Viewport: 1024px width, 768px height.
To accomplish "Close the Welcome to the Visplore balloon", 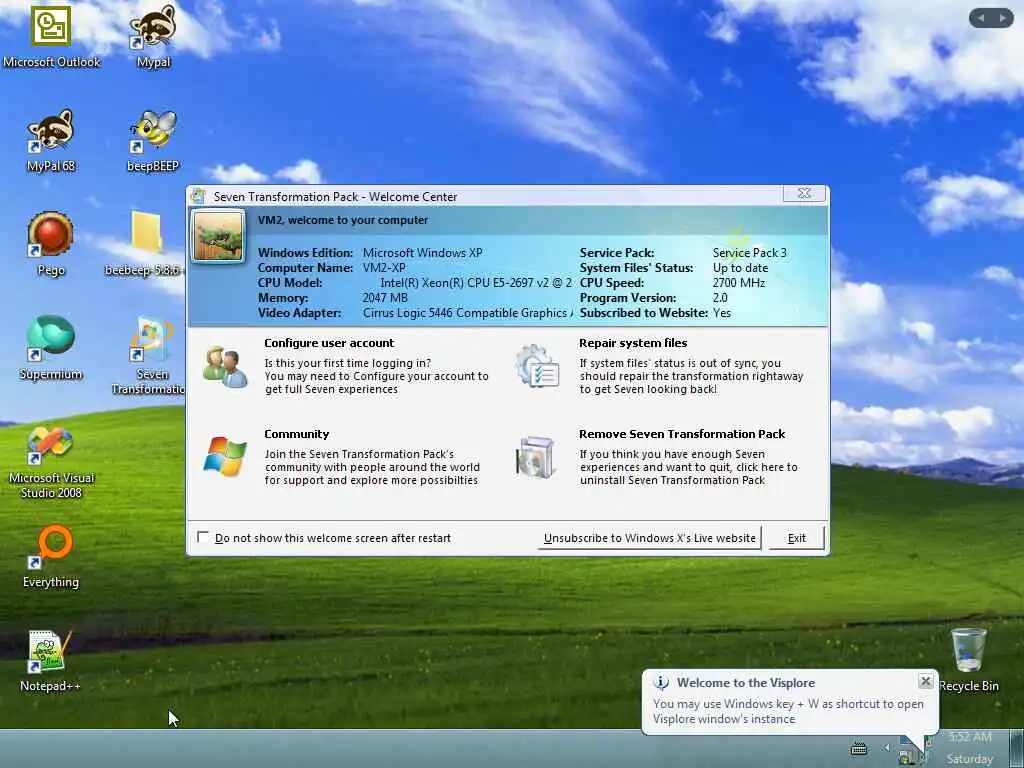I will (925, 681).
